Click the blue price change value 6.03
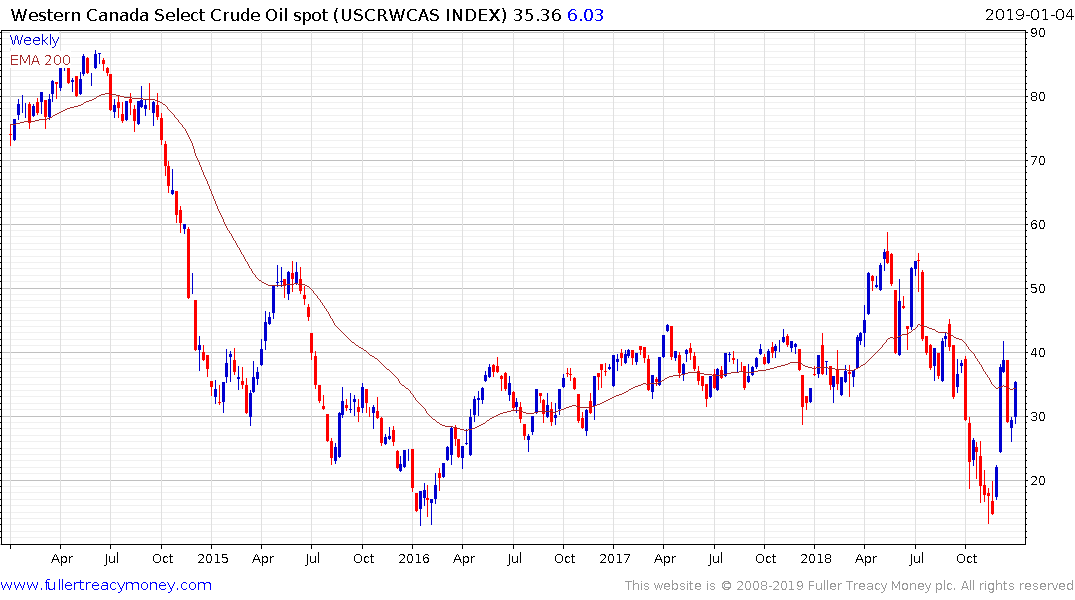Viewport: 1075px width, 600px height. pos(588,15)
